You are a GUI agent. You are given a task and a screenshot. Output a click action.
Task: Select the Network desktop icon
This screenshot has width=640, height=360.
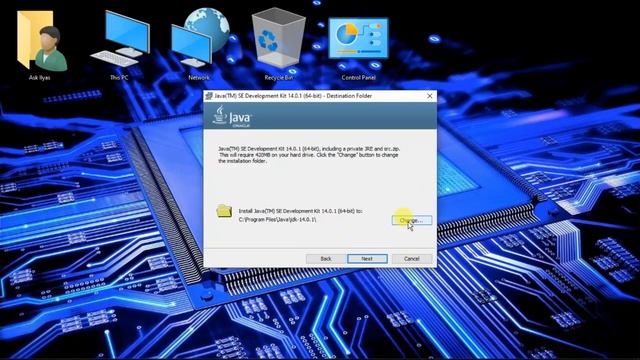tap(200, 38)
